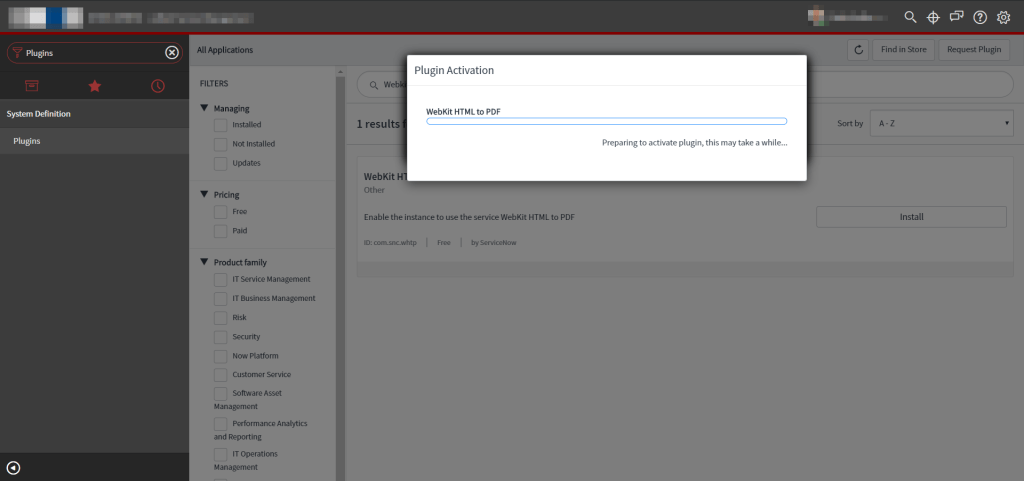This screenshot has width=1024, height=481.
Task: Collapse the Managing filter section
Action: 205,108
